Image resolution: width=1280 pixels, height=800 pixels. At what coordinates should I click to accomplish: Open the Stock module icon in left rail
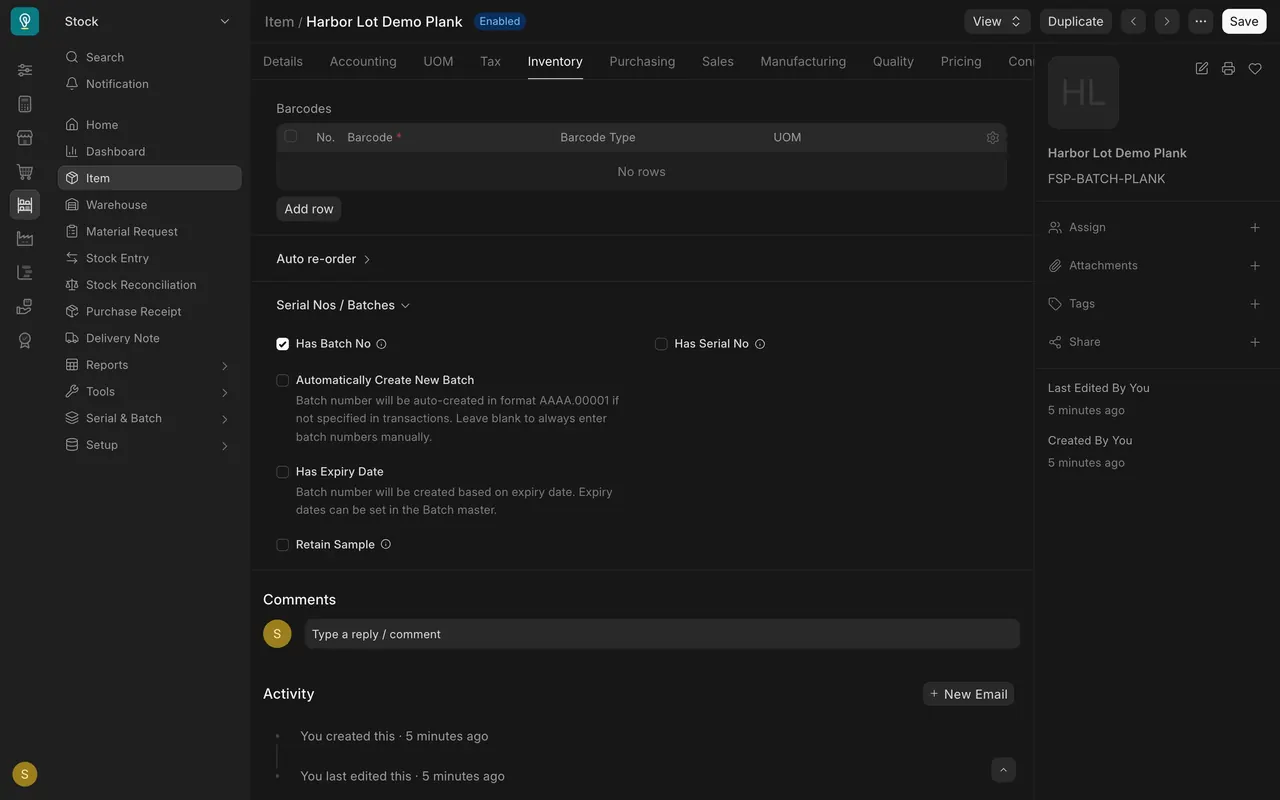[25, 205]
